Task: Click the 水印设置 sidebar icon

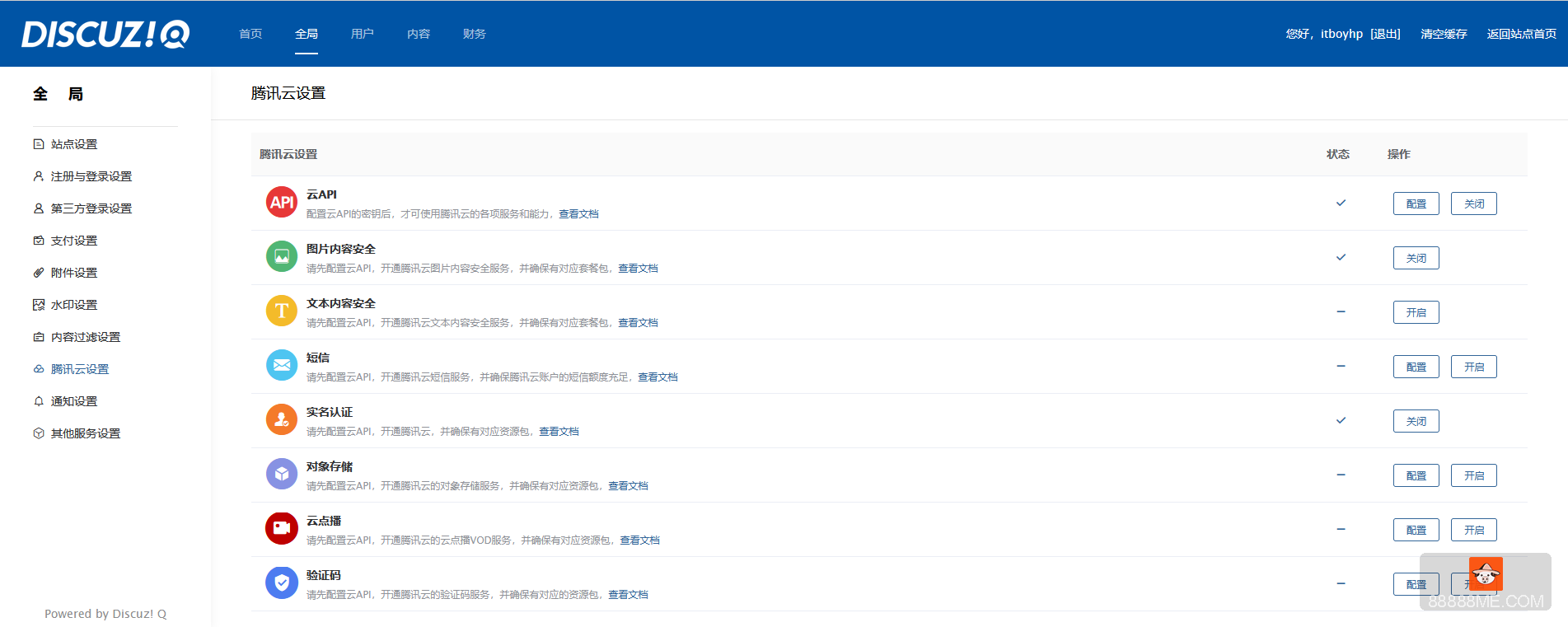Action: (39, 305)
